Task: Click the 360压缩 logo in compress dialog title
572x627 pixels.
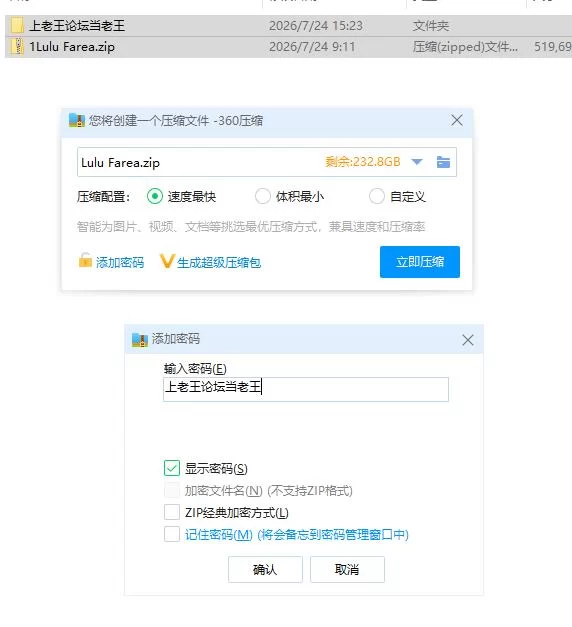Action: click(77, 120)
